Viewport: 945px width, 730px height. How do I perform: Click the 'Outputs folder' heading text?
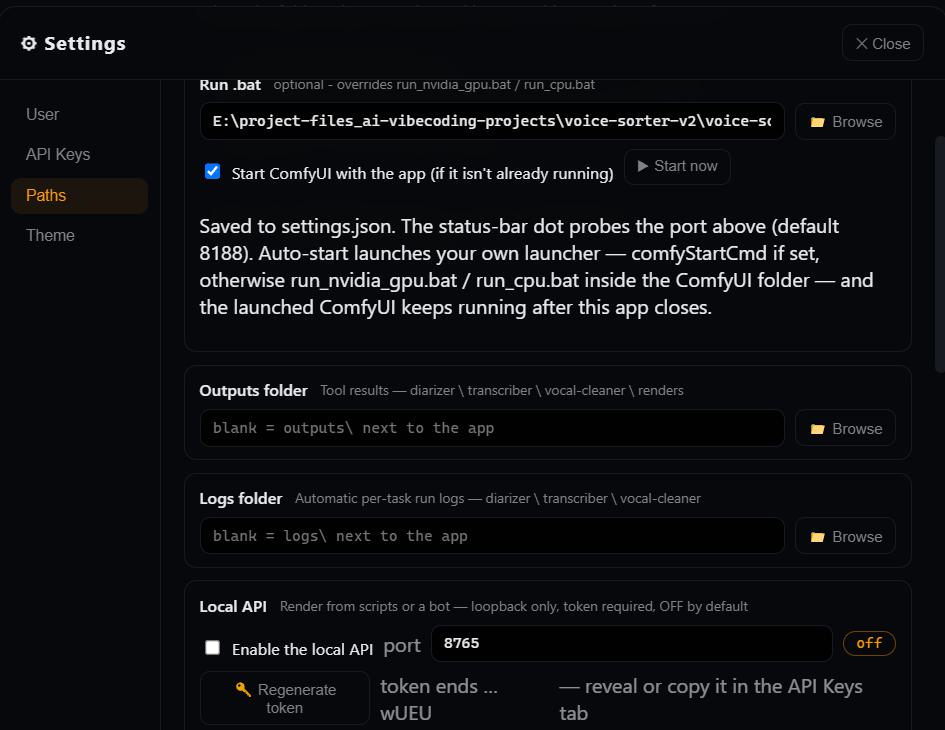tap(253, 391)
